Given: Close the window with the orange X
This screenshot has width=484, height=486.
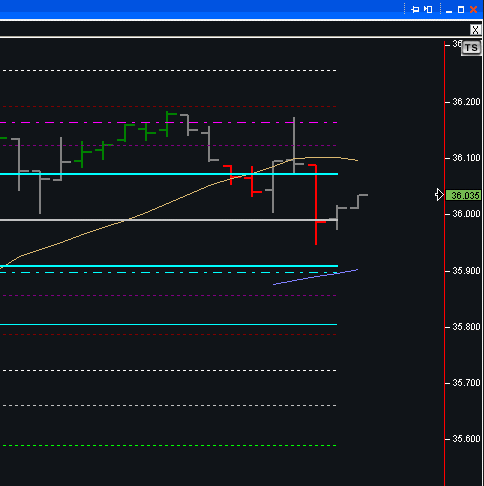Looking at the screenshot, I should pos(473,10).
